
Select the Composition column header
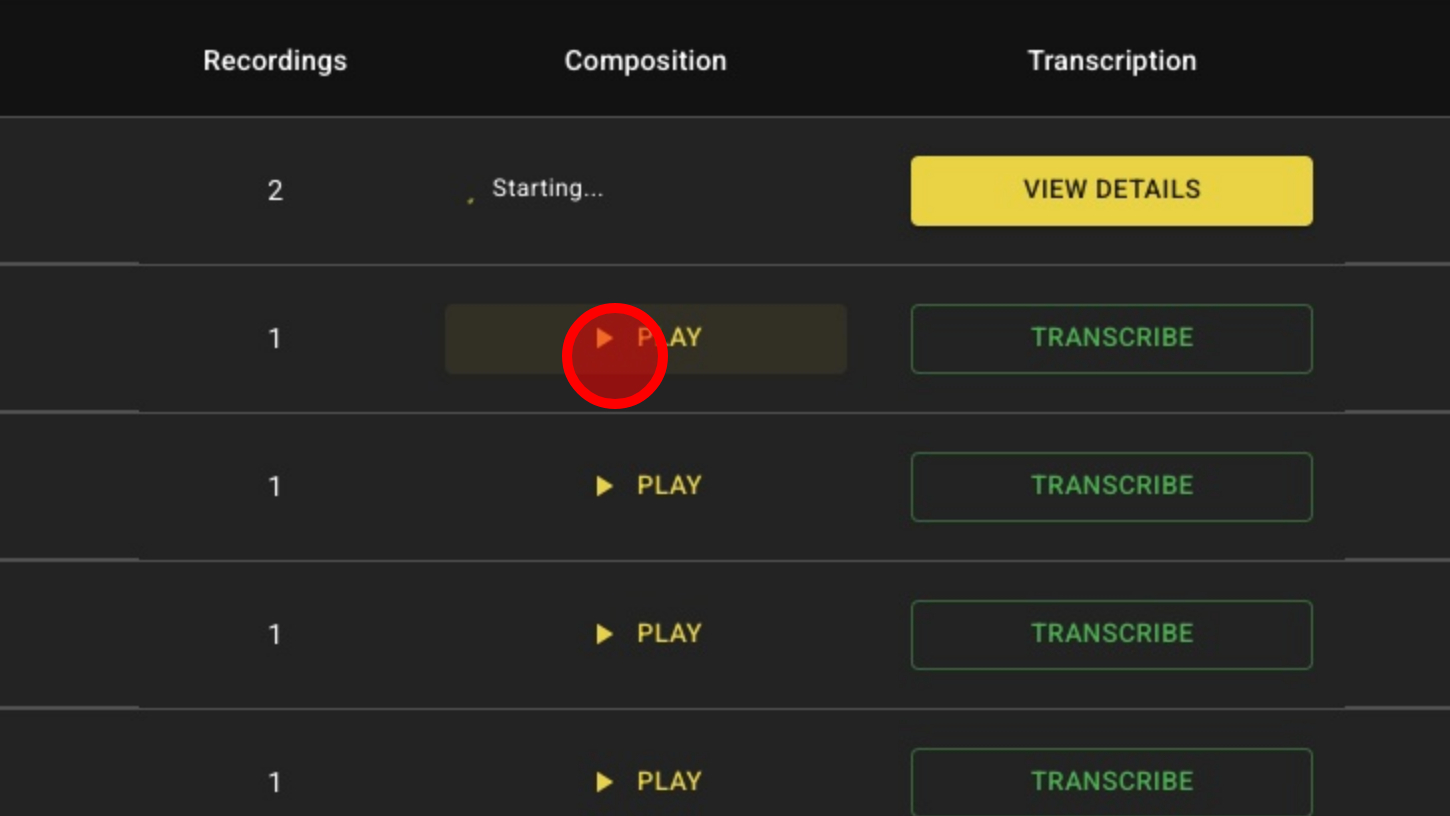coord(645,60)
